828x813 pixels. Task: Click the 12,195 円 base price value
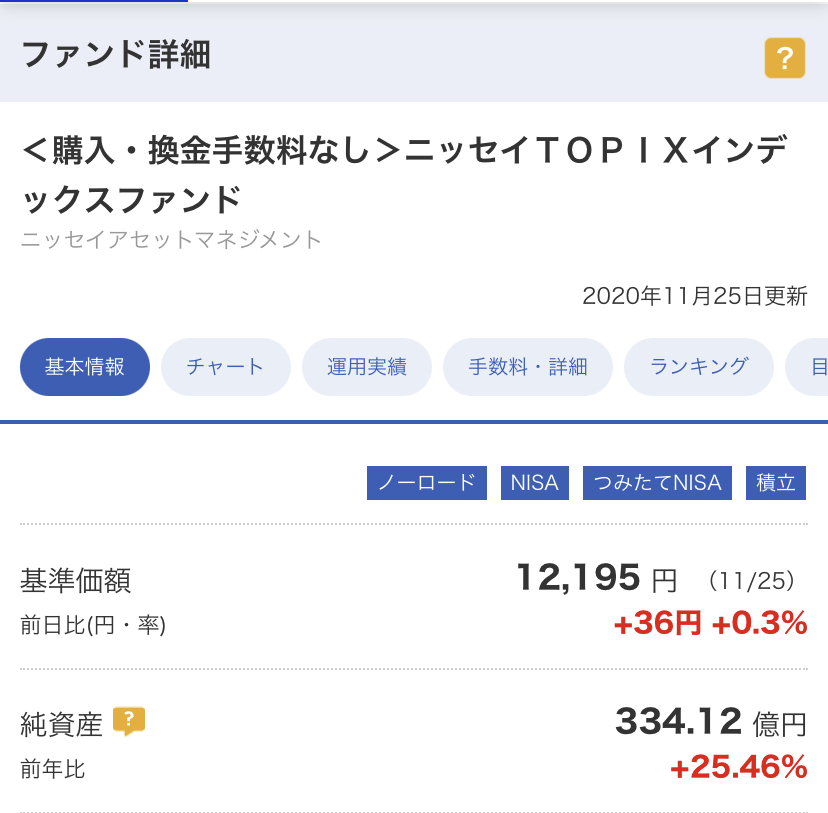(x=596, y=578)
